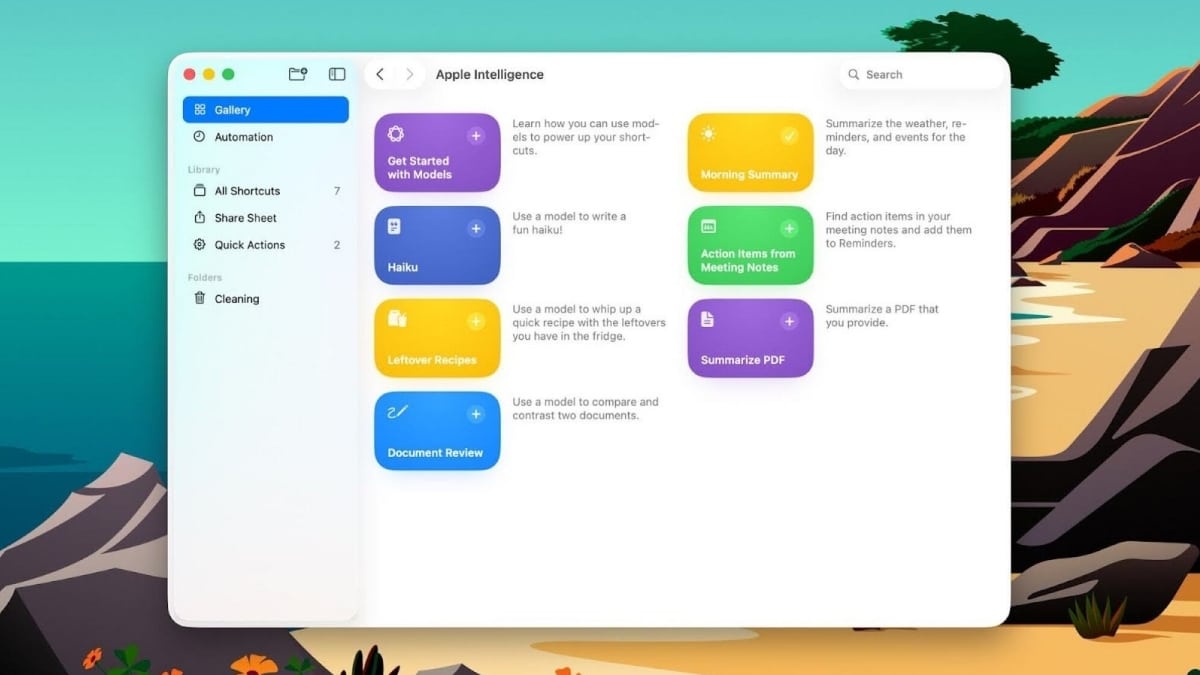
Task: Click the Share Sheet share icon
Action: click(199, 218)
